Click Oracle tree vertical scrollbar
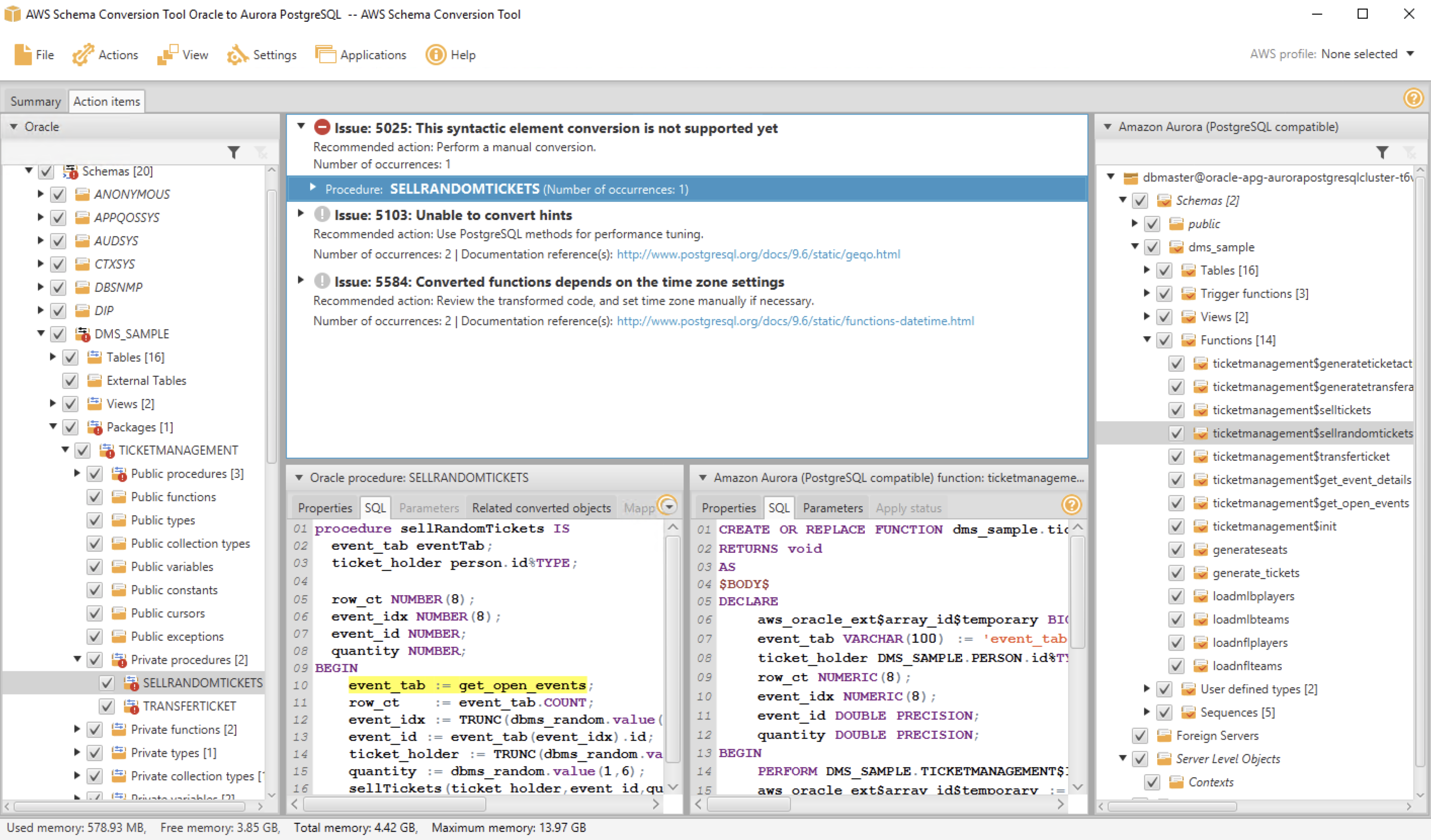 [271, 326]
